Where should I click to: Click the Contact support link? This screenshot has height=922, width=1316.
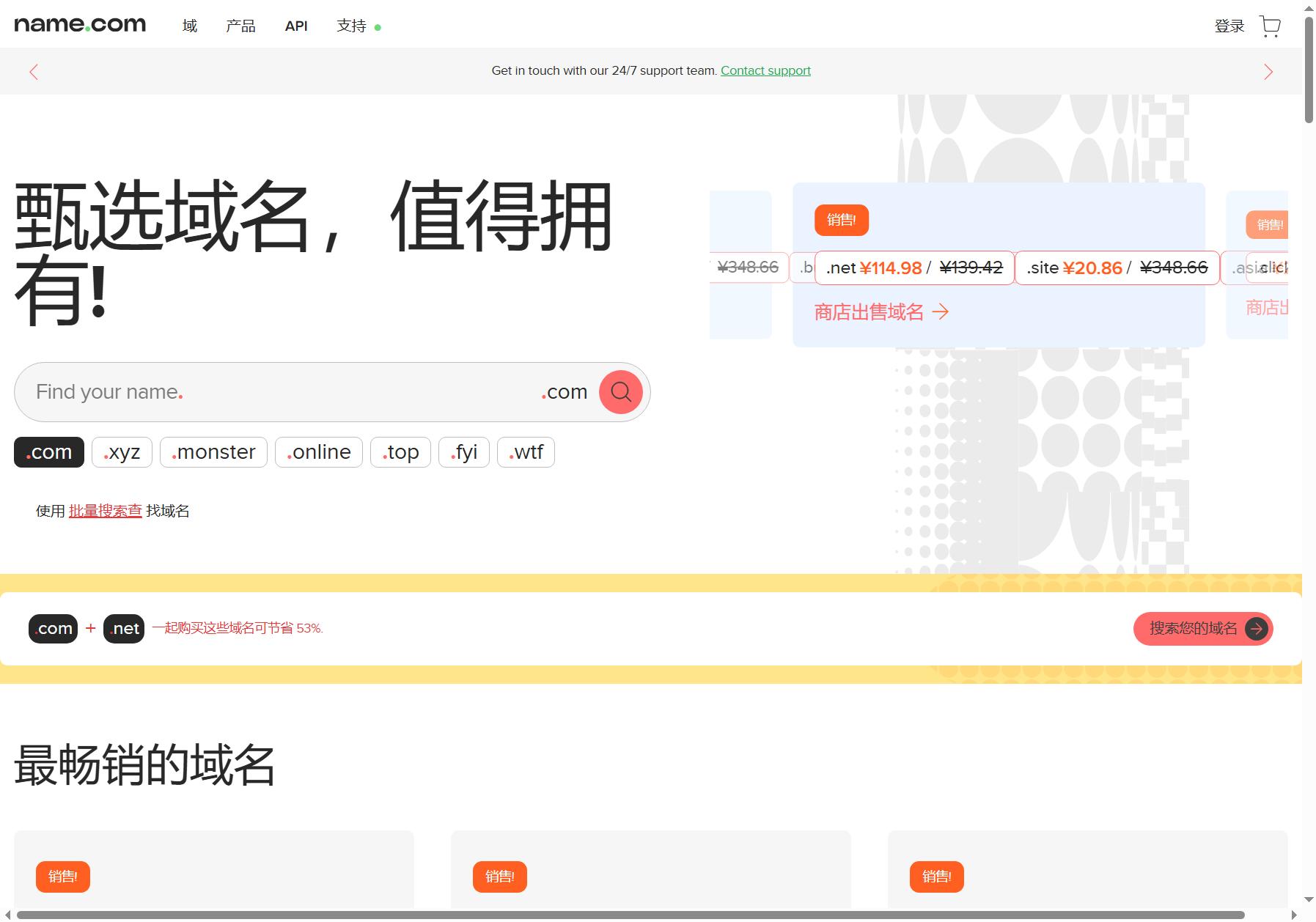pyautogui.click(x=765, y=71)
